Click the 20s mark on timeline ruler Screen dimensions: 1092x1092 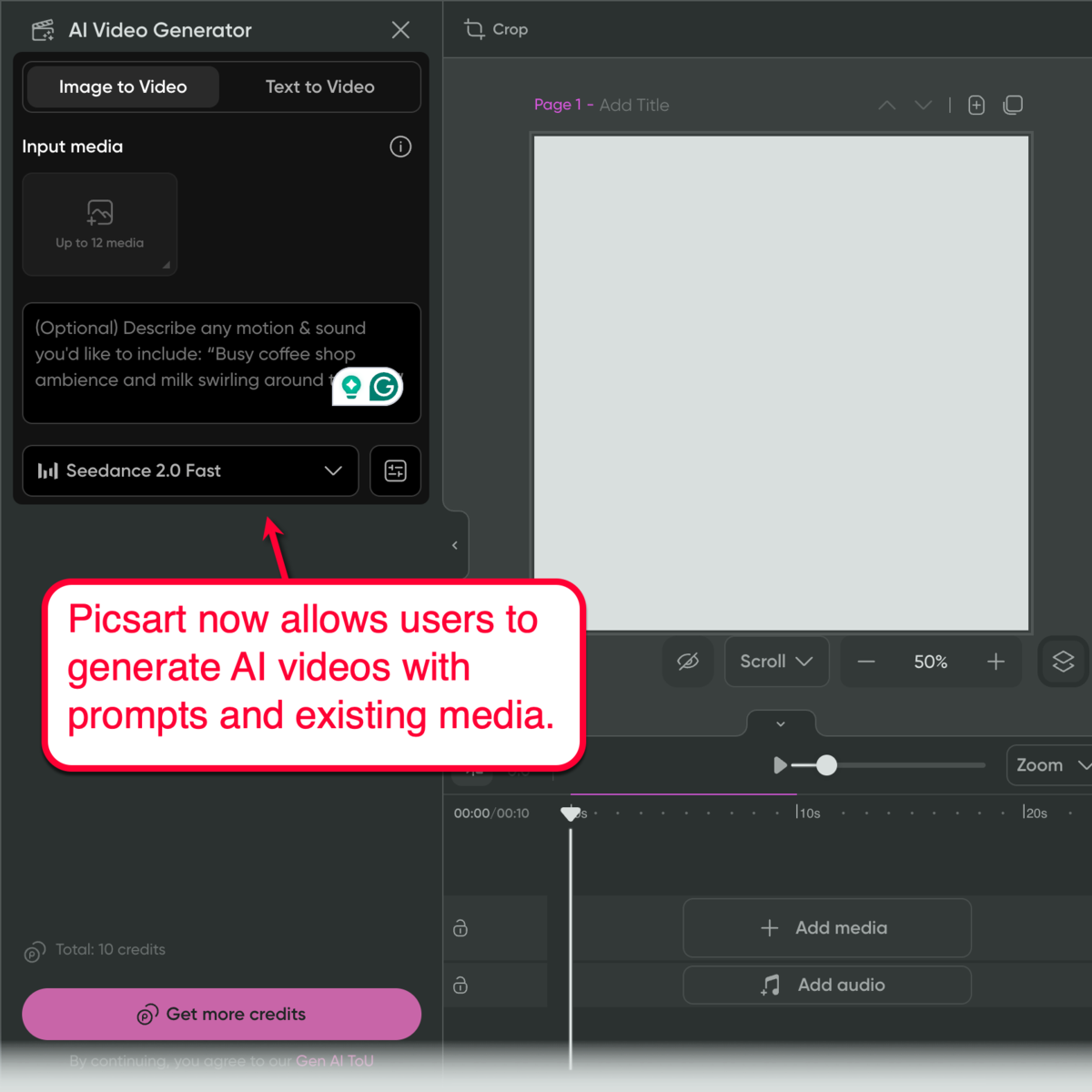click(x=1035, y=813)
